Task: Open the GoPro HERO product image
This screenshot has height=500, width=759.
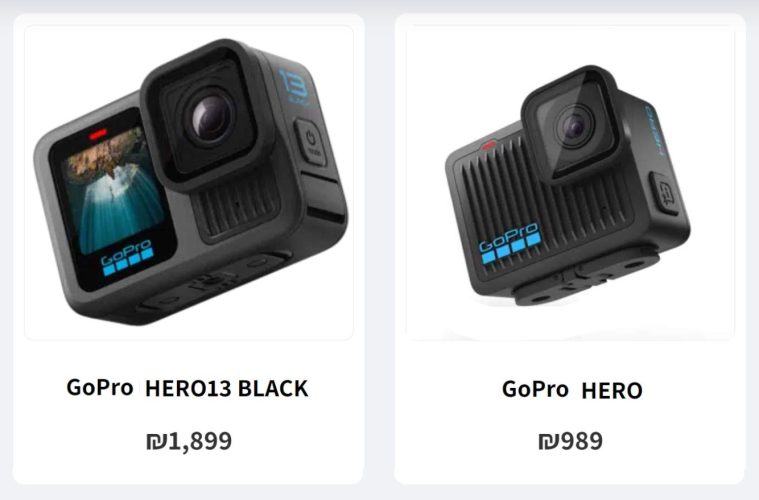Action: click(570, 182)
